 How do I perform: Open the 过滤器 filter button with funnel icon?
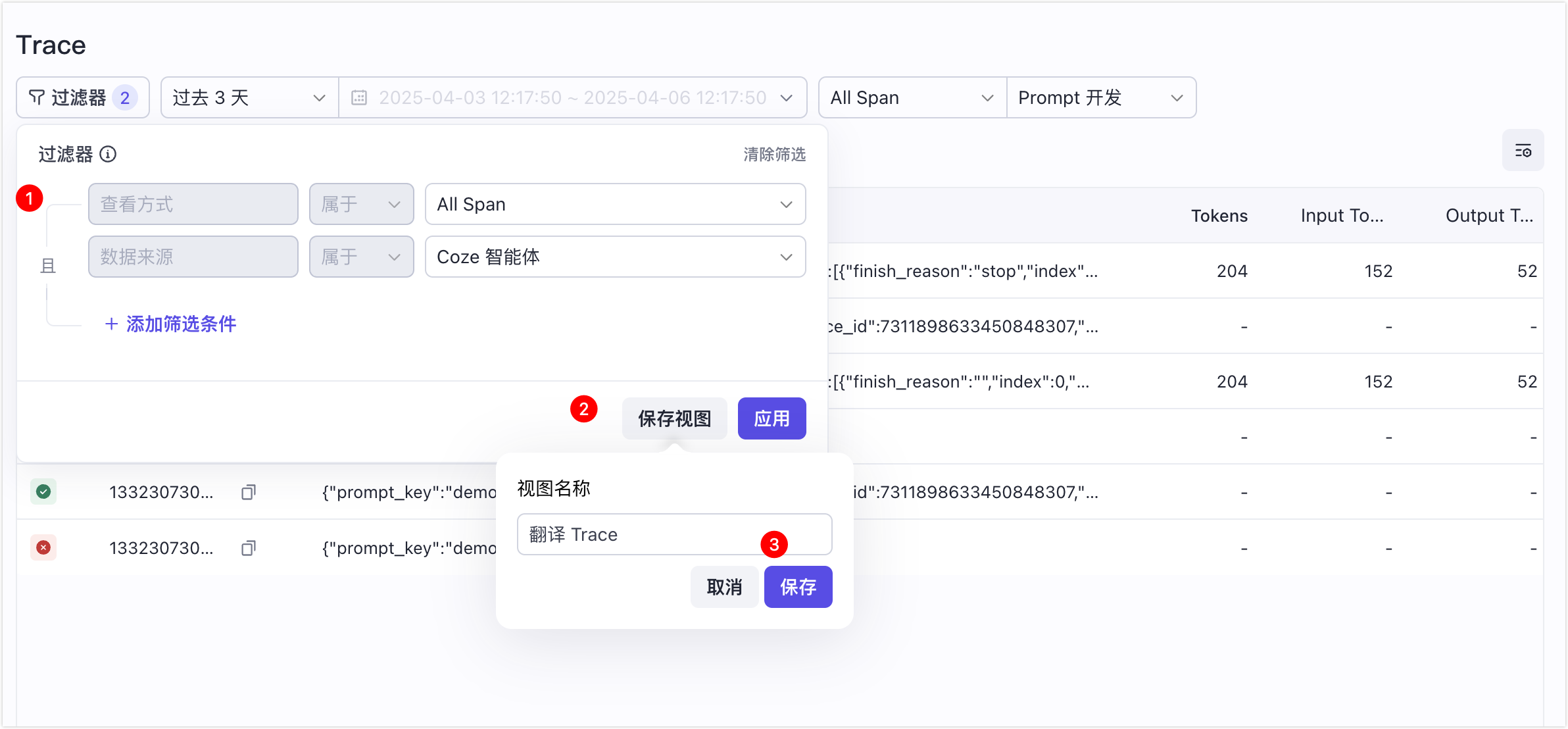tap(83, 97)
